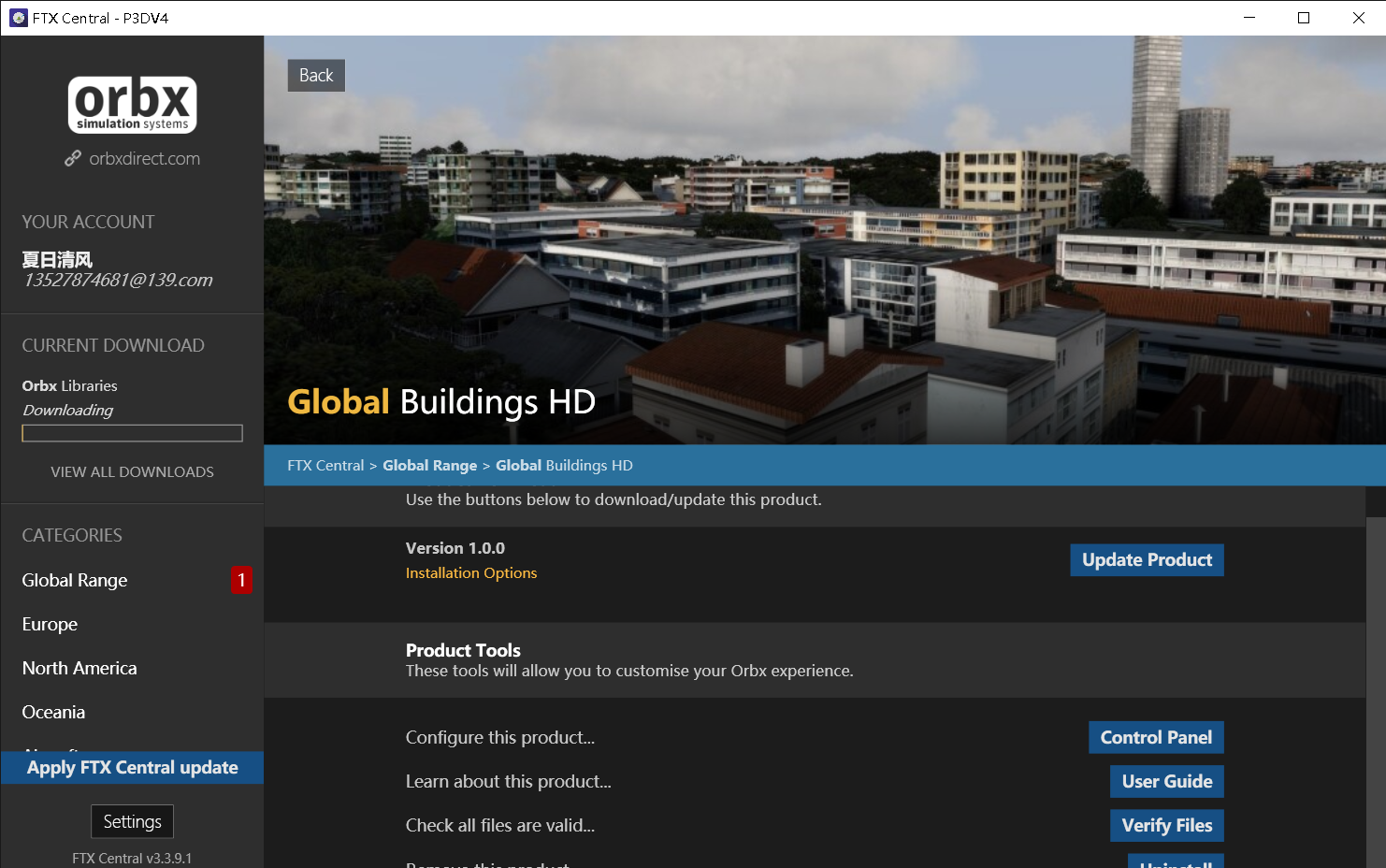Click the Product Tools heading
Image resolution: width=1386 pixels, height=868 pixels.
463,651
